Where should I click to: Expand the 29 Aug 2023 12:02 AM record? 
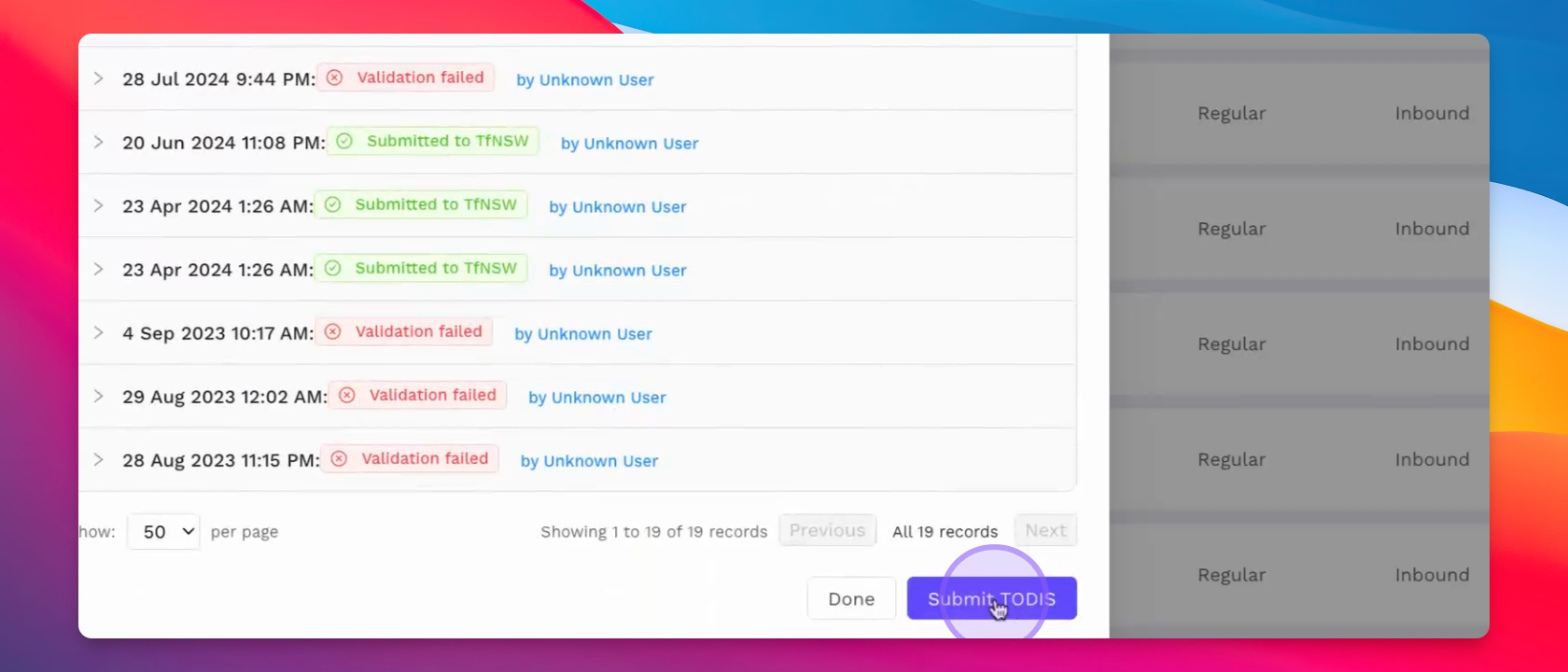click(98, 396)
